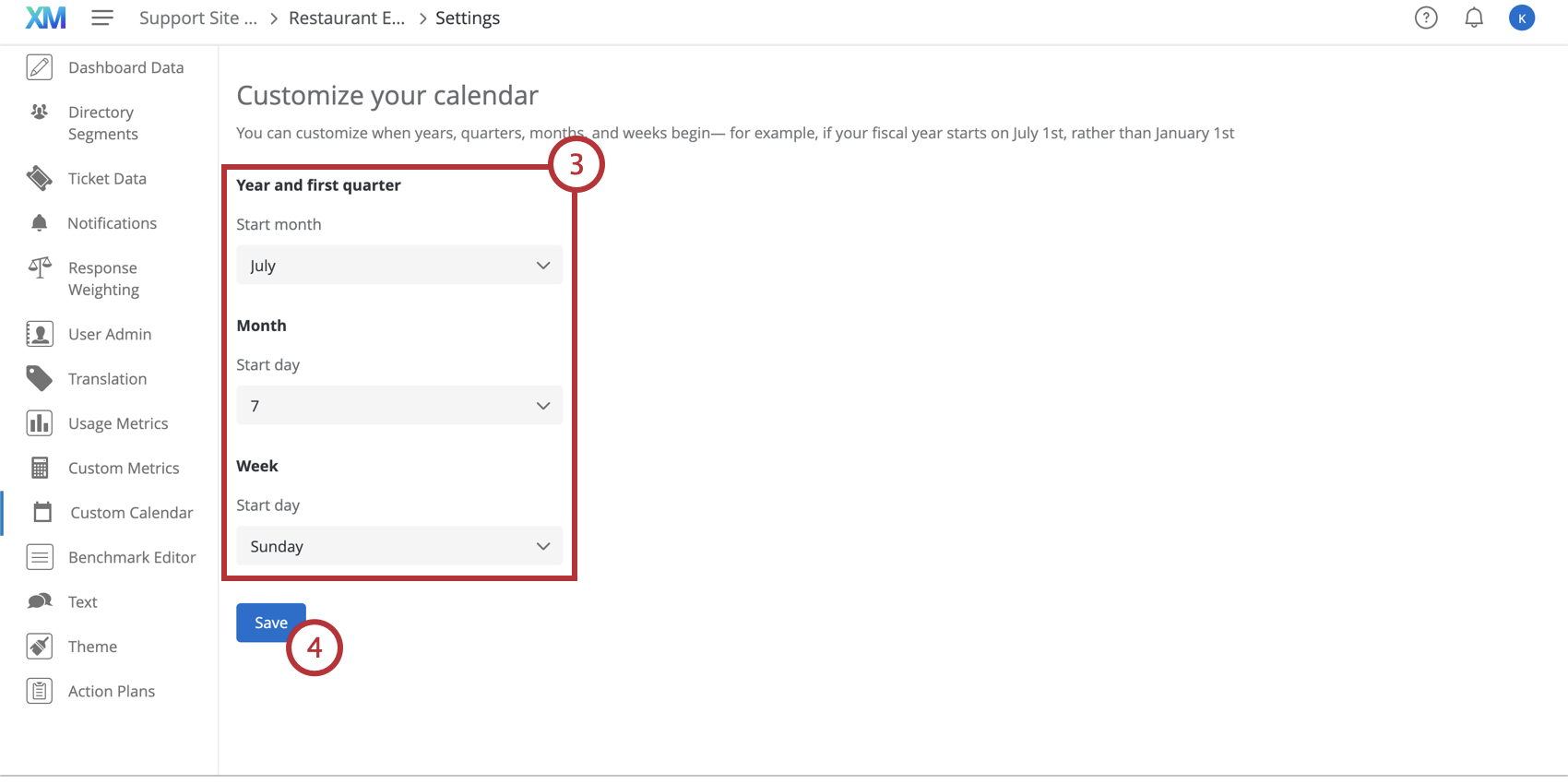
Task: Go to User Admin settings
Action: [x=110, y=334]
